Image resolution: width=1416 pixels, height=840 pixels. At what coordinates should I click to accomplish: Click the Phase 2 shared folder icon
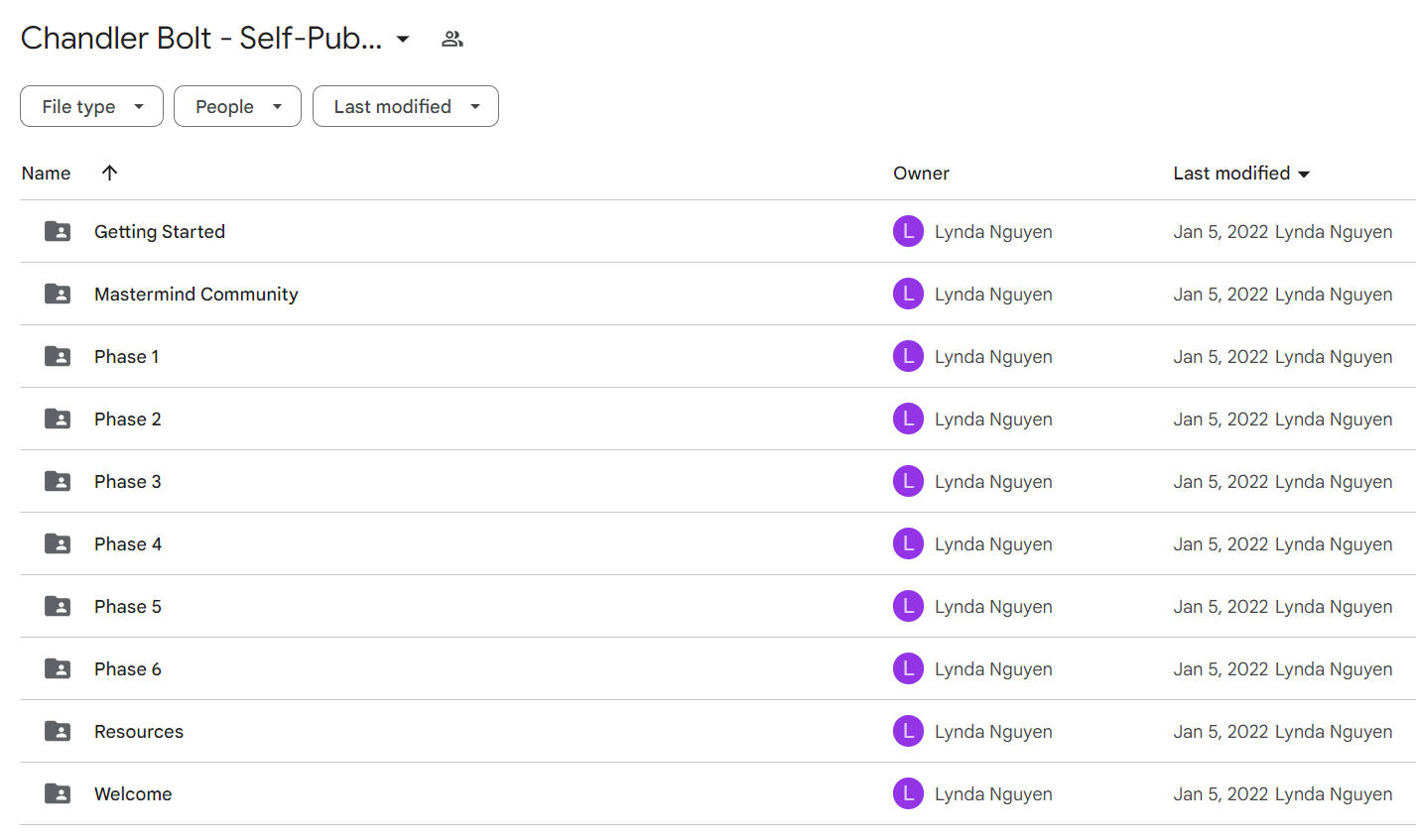(58, 419)
